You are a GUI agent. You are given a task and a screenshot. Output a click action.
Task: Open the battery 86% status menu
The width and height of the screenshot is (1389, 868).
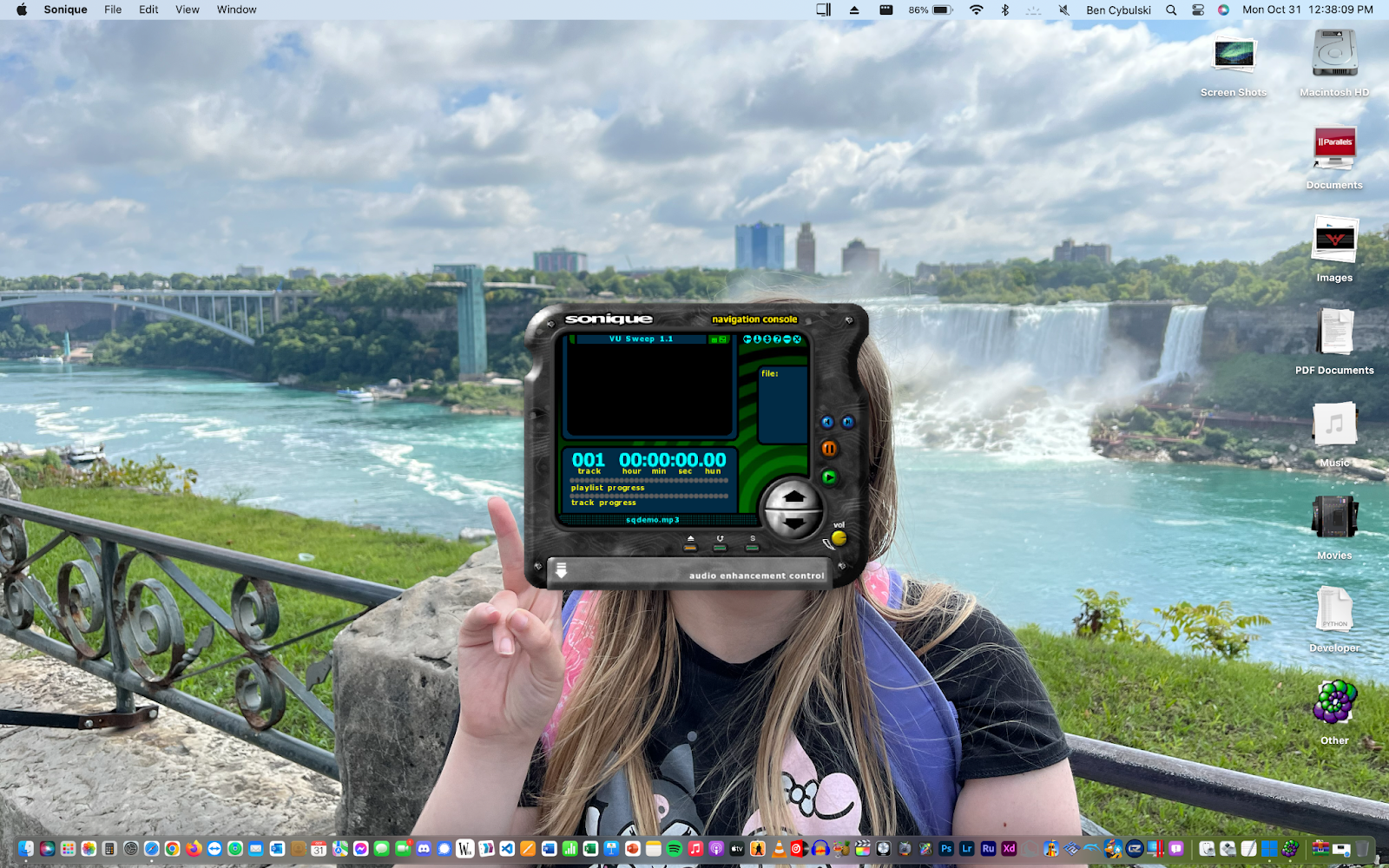[931, 10]
